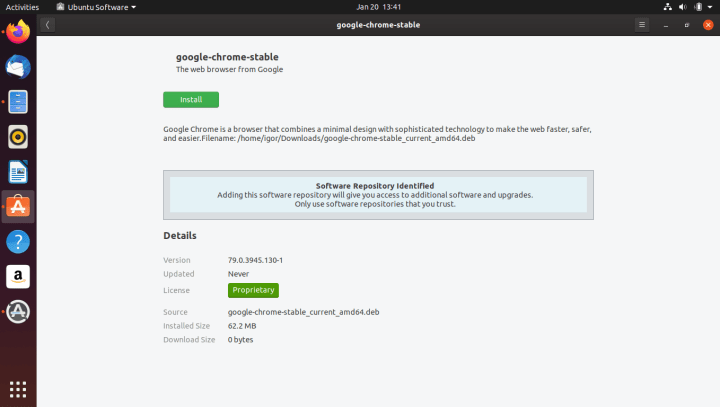The image size is (720, 407).
Task: Click the source google-chrome-stable_current_amd64.deb
Action: 304,312
